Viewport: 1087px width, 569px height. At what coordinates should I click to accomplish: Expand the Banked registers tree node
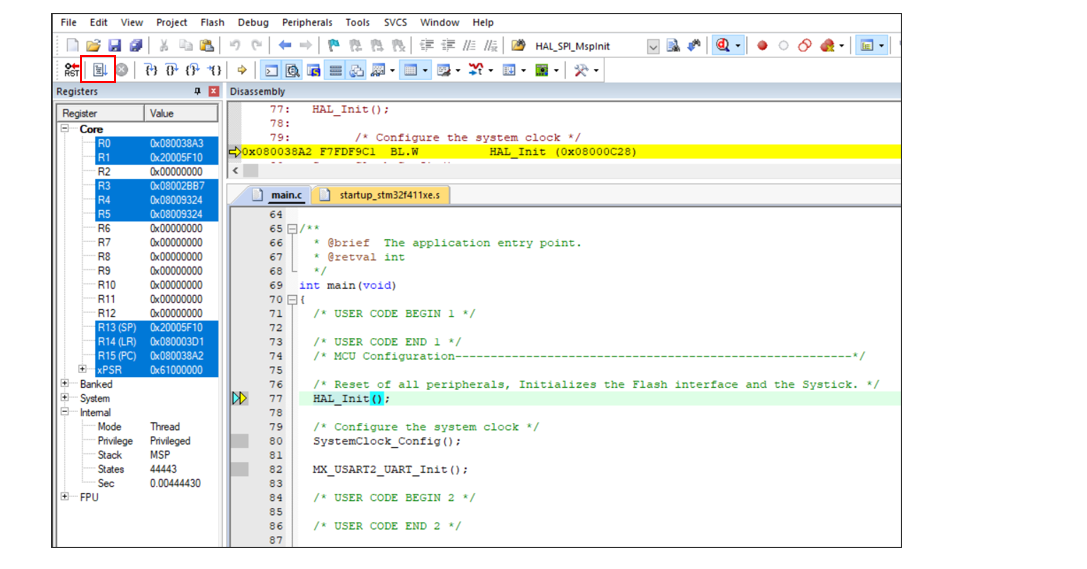point(65,384)
